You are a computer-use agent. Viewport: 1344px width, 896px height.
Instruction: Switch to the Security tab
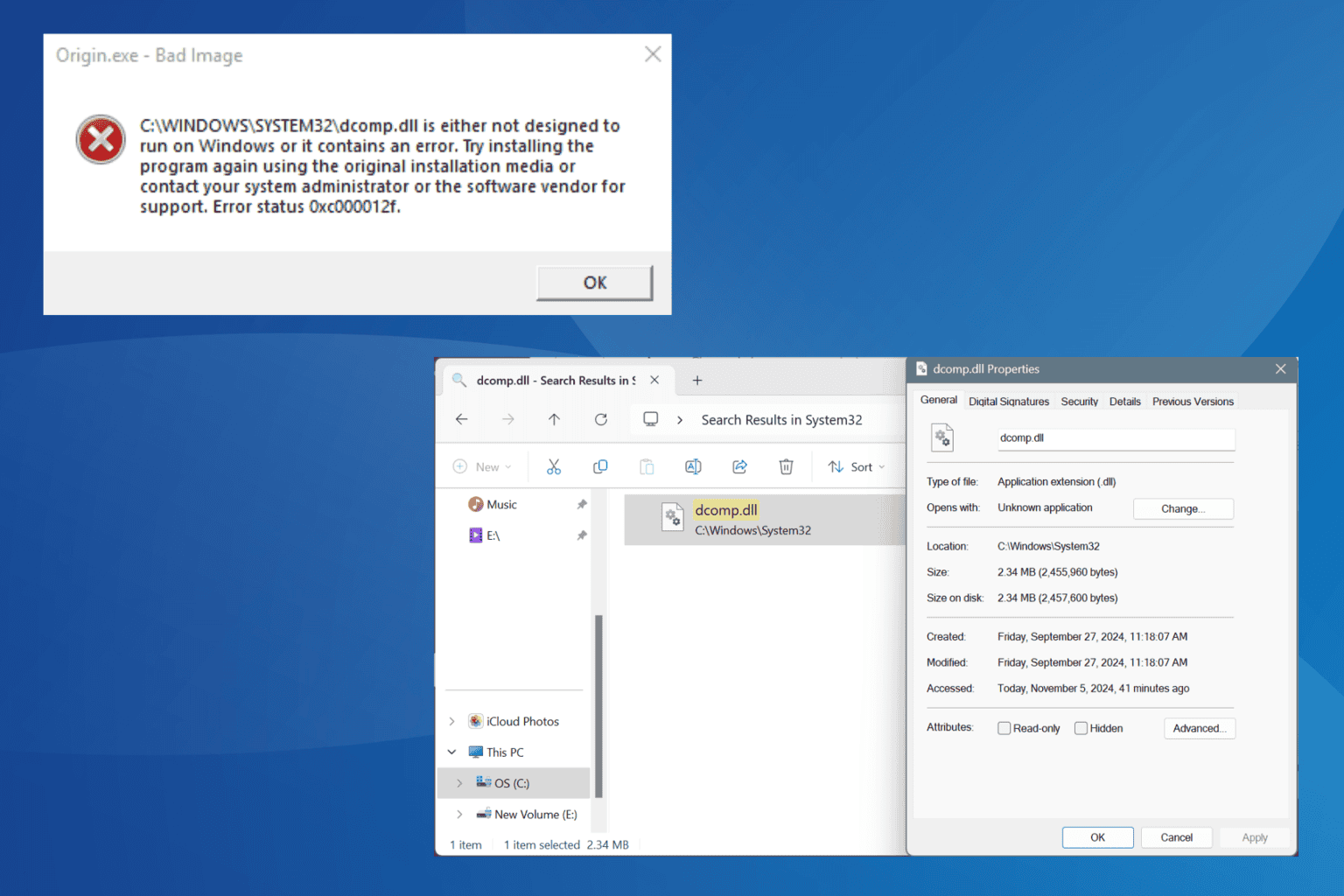coord(1079,402)
